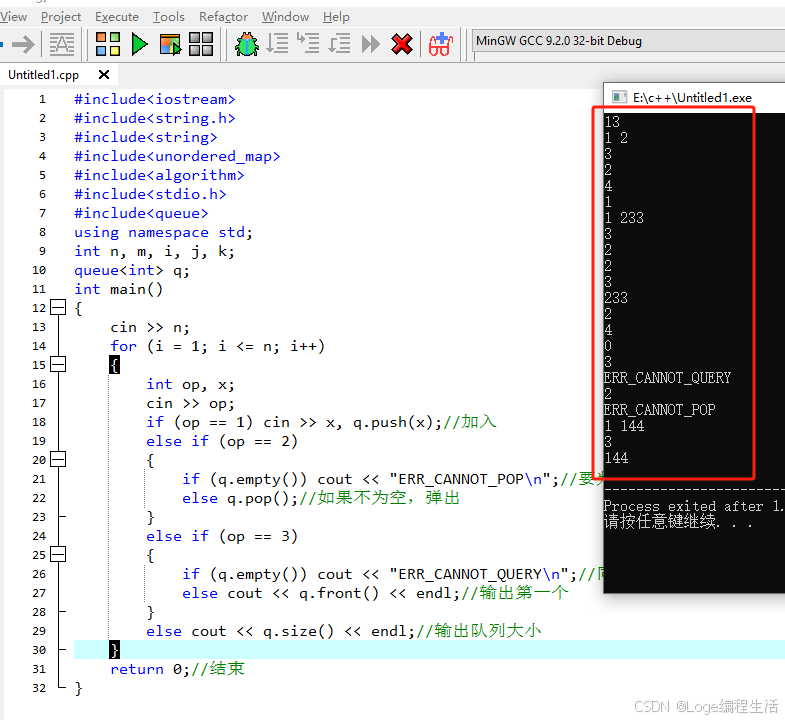The width and height of the screenshot is (785, 720).
Task: Click the 'cin >> n;' line
Action: 150,327
